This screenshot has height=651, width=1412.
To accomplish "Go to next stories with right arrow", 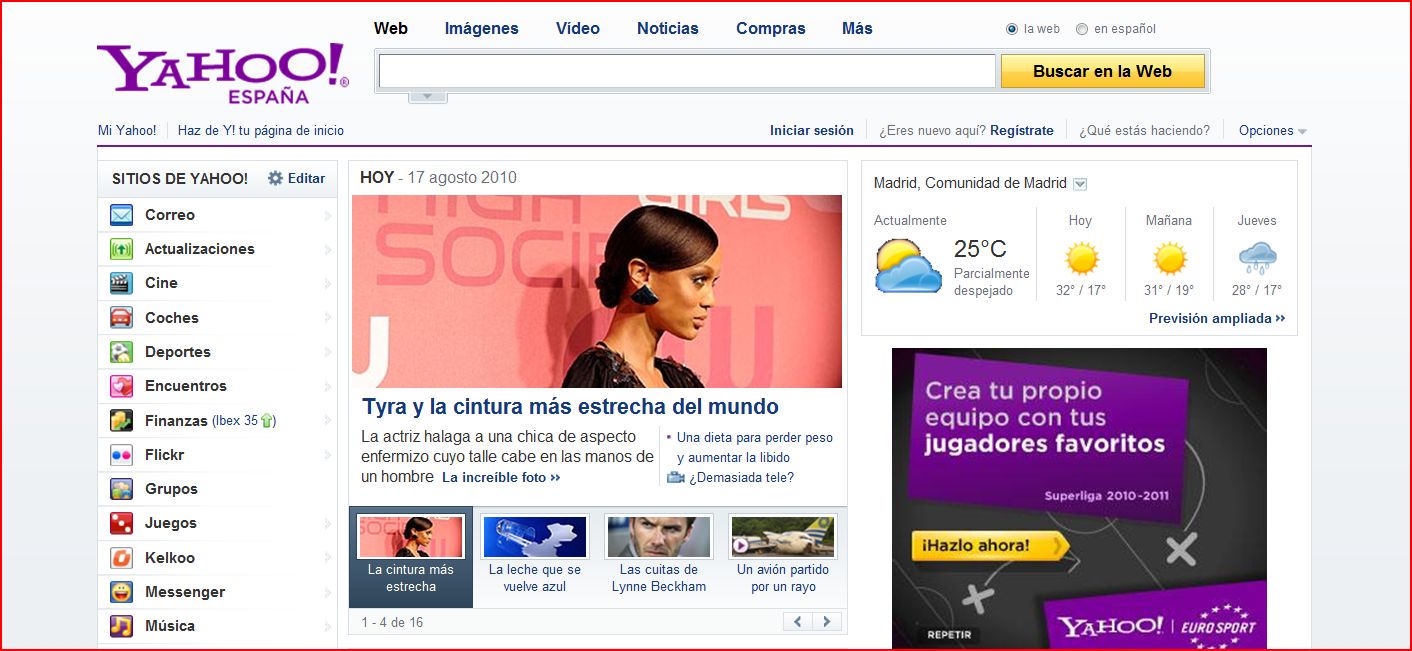I will [x=826, y=622].
